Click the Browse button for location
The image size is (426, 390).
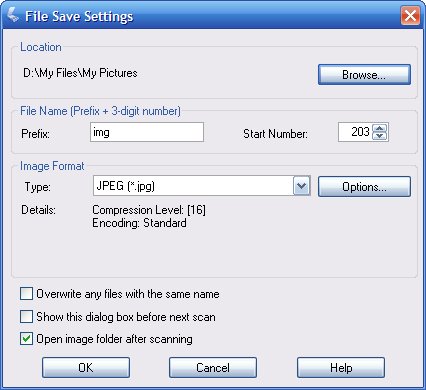click(x=364, y=75)
